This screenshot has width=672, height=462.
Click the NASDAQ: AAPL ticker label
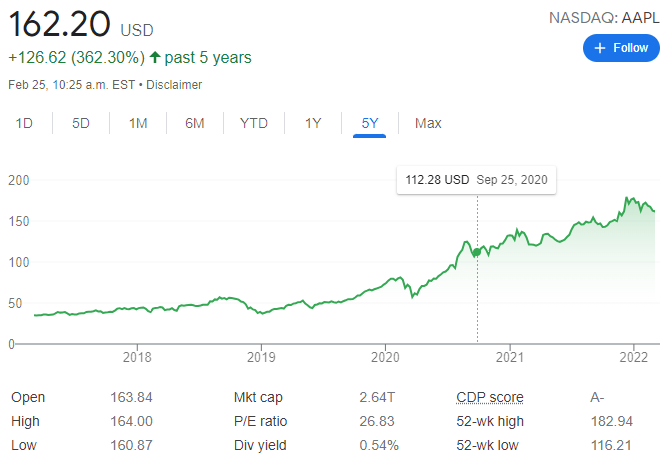click(x=606, y=17)
